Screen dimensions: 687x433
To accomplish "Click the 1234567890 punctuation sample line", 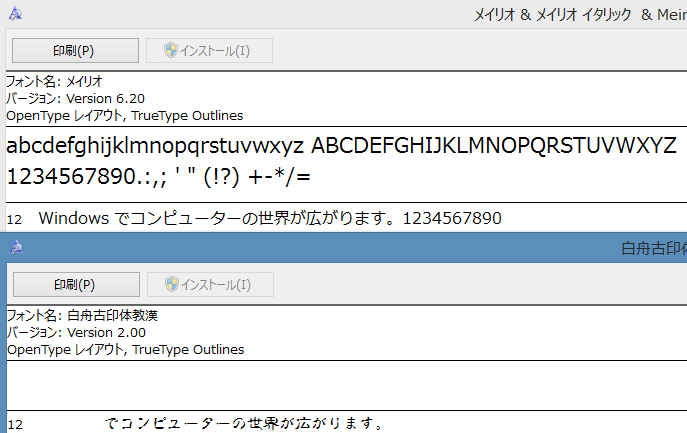I will pos(159,177).
